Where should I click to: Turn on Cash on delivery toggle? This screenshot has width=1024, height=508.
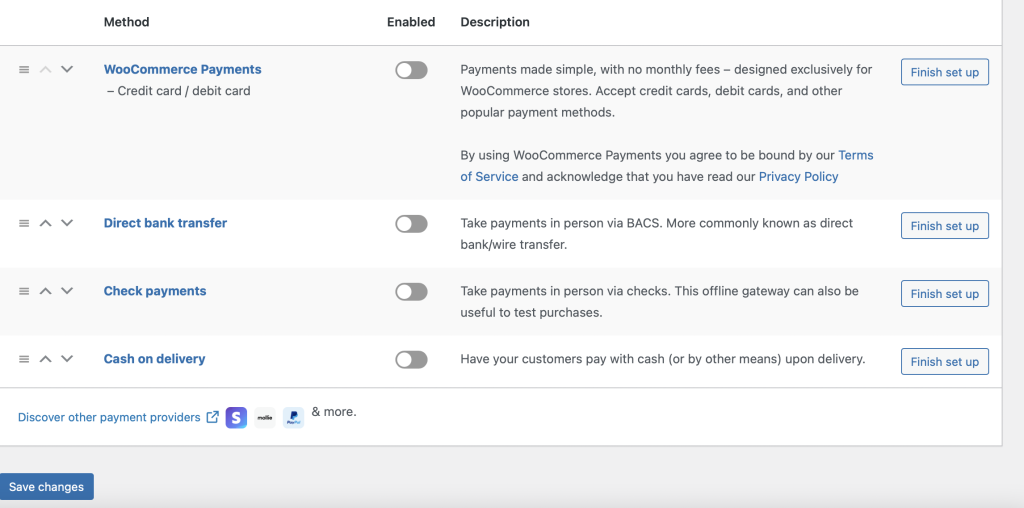(411, 360)
